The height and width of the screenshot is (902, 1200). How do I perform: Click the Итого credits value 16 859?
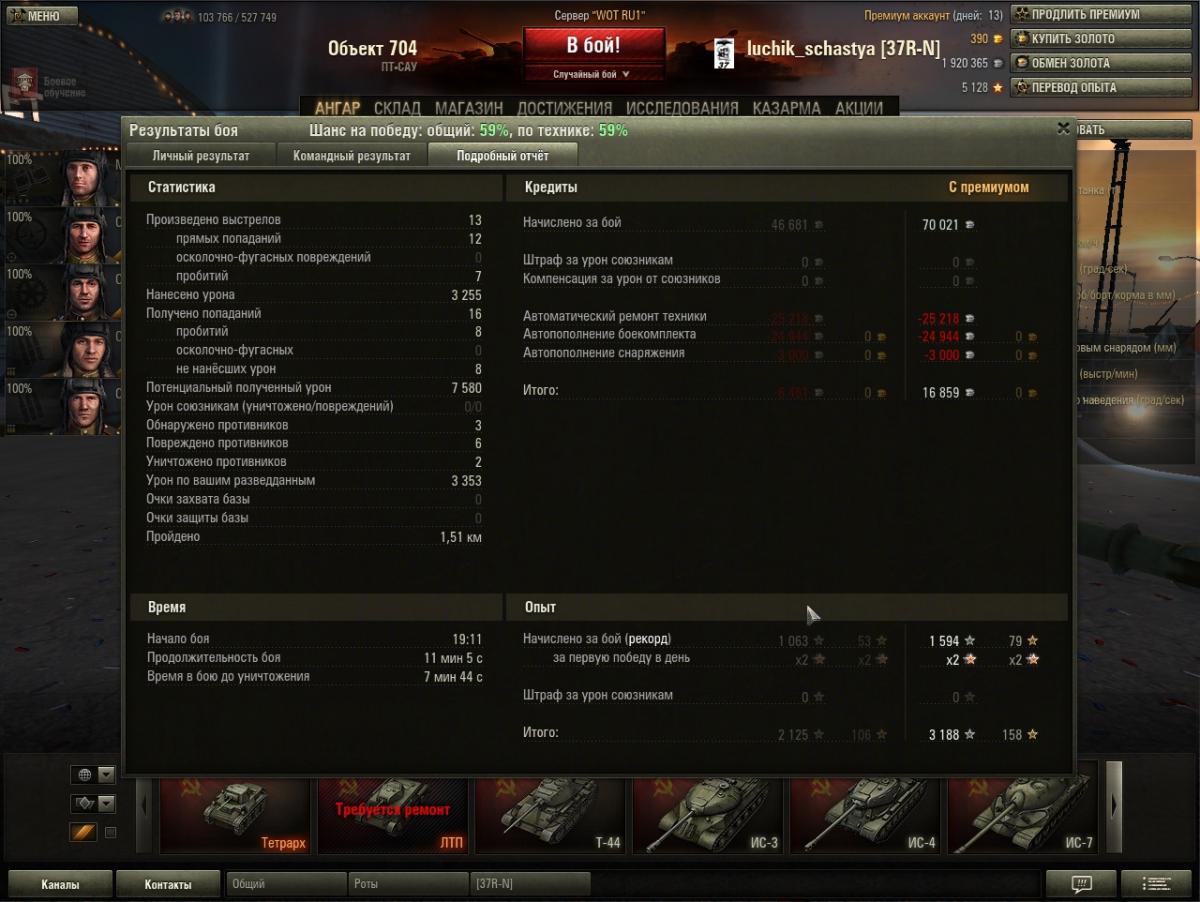click(x=940, y=393)
